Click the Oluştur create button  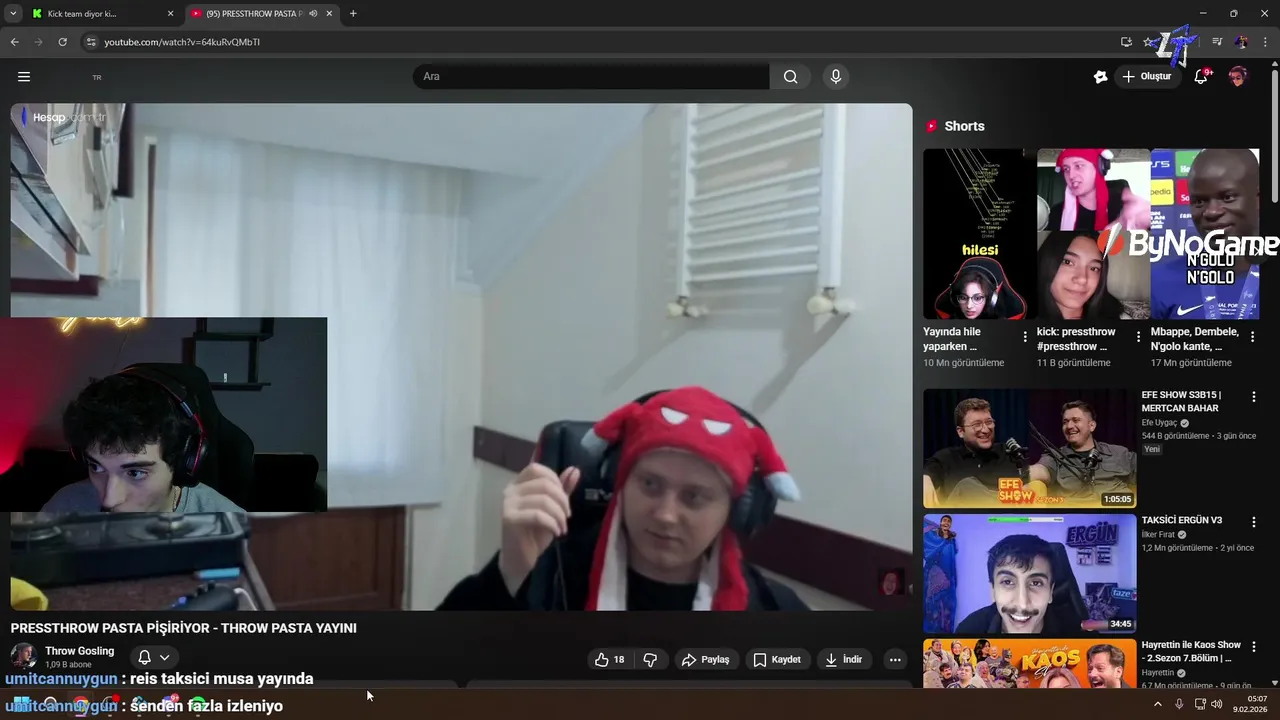pos(1147,77)
